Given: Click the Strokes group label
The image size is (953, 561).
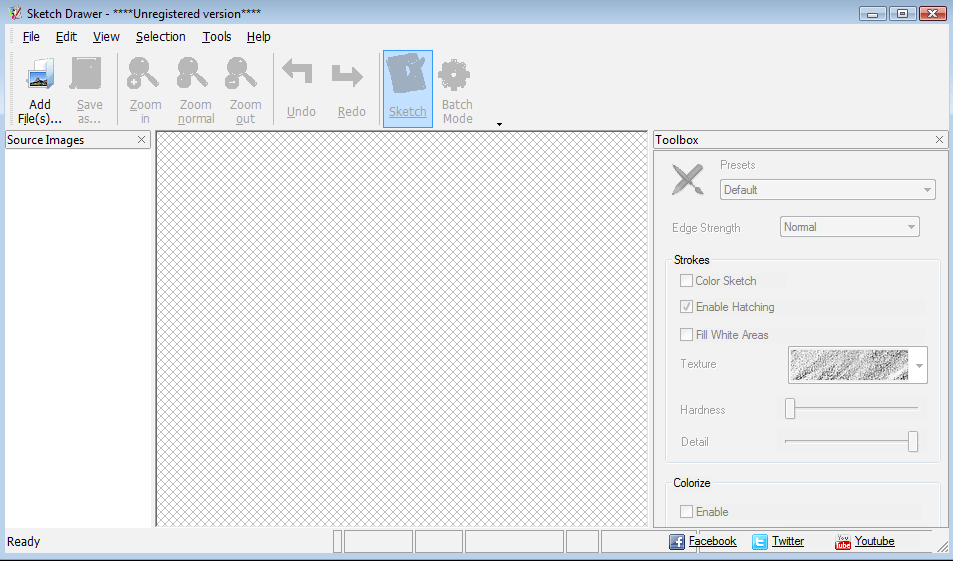Looking at the screenshot, I should (x=692, y=260).
